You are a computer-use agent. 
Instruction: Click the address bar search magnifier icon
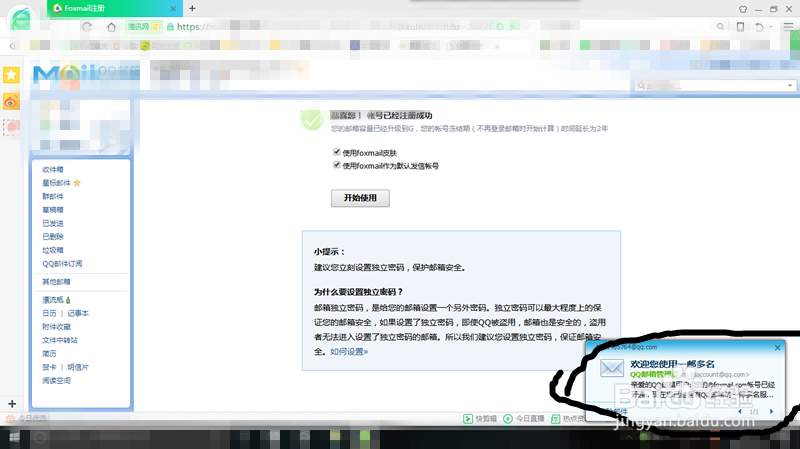(720, 27)
